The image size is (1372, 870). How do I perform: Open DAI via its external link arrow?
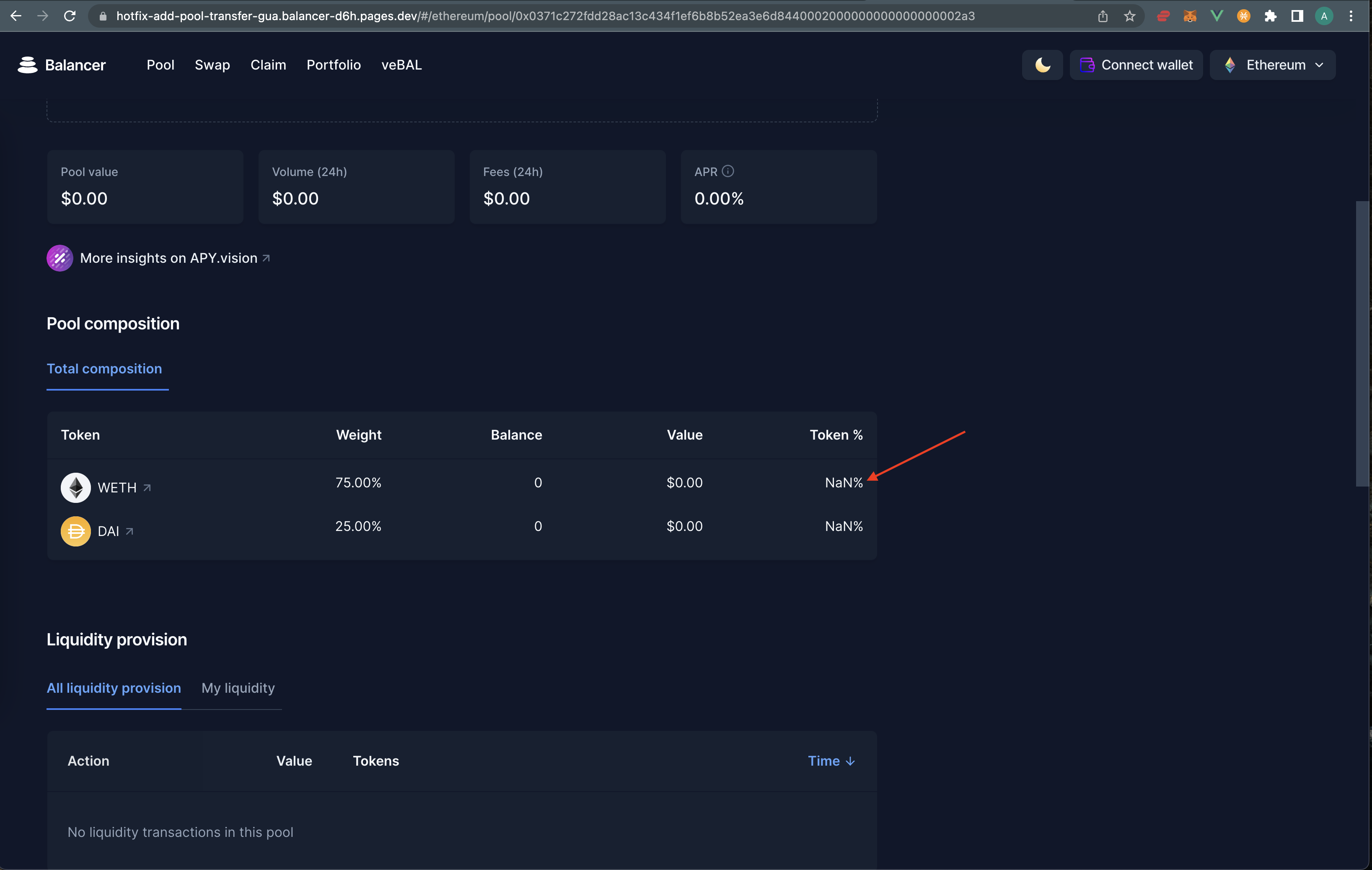[130, 531]
